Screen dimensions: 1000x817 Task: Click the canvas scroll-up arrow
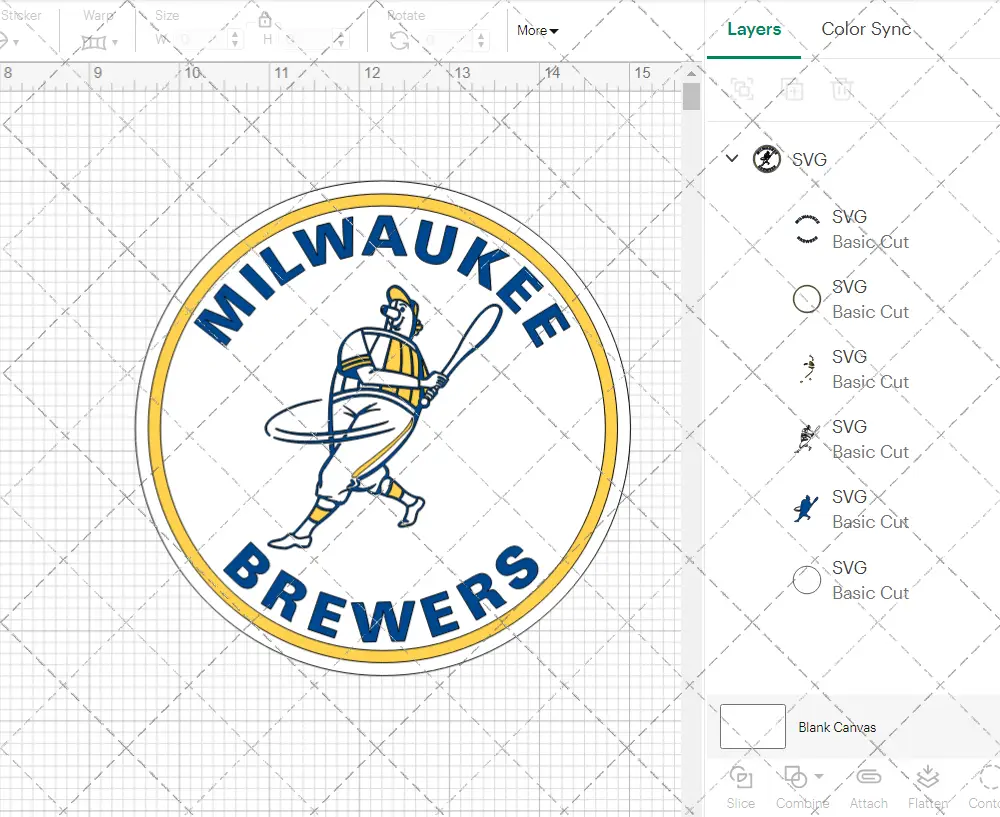691,74
